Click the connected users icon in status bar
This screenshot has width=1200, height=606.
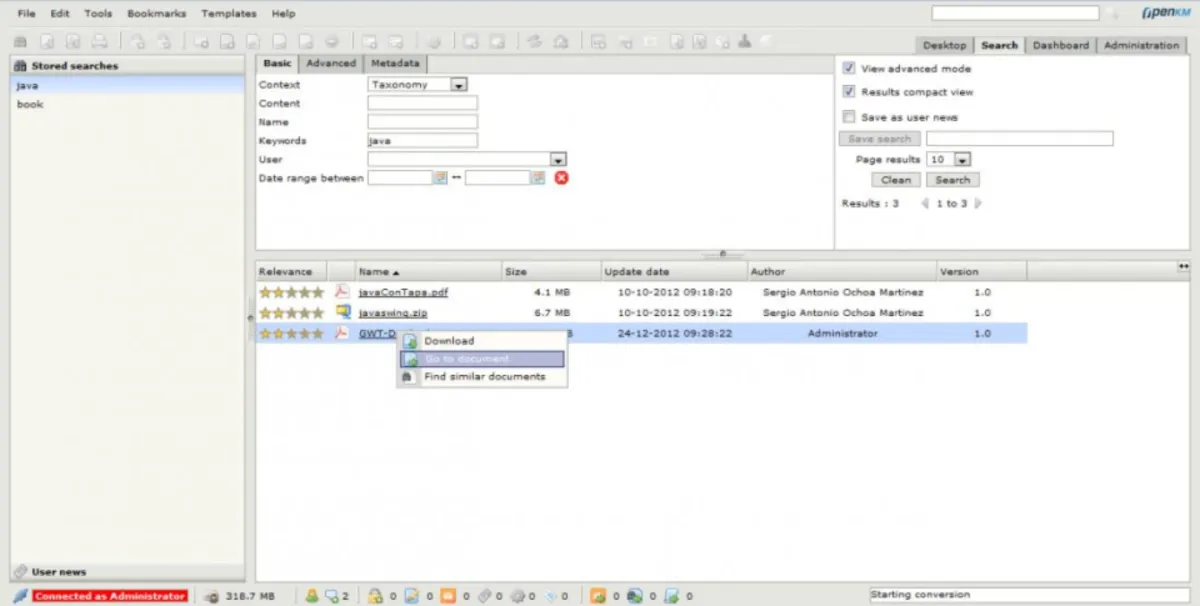coord(311,596)
